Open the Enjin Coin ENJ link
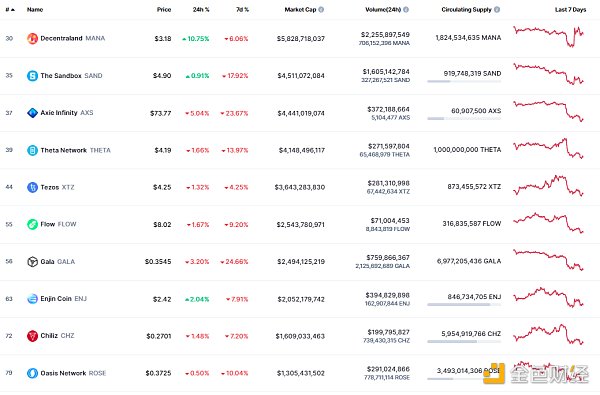 tap(64, 299)
